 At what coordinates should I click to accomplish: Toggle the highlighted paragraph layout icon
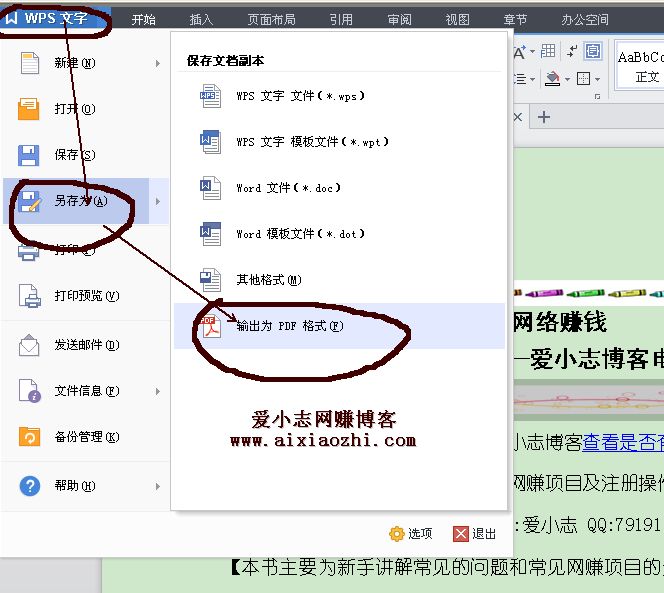tap(592, 52)
